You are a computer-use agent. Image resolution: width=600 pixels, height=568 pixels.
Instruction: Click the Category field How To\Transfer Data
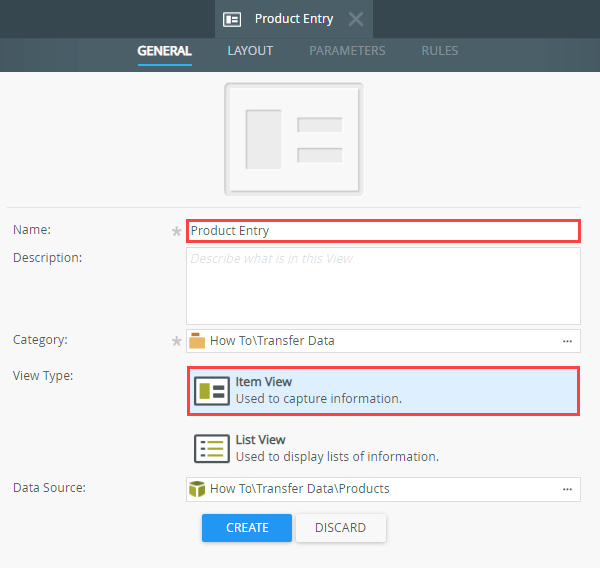[x=383, y=341]
